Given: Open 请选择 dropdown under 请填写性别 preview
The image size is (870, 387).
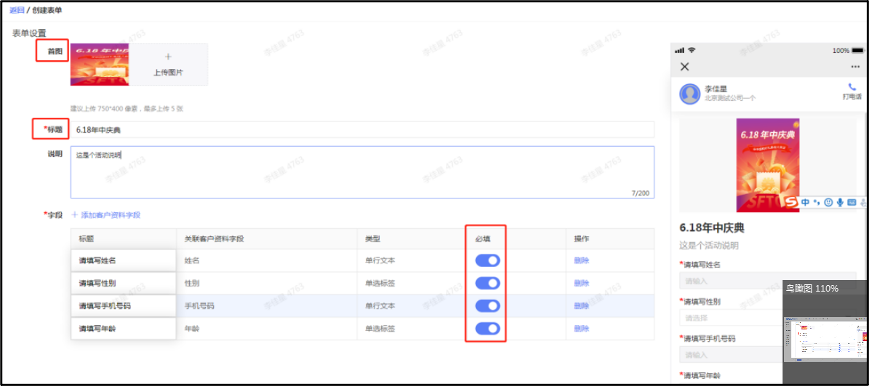Looking at the screenshot, I should click(730, 318).
